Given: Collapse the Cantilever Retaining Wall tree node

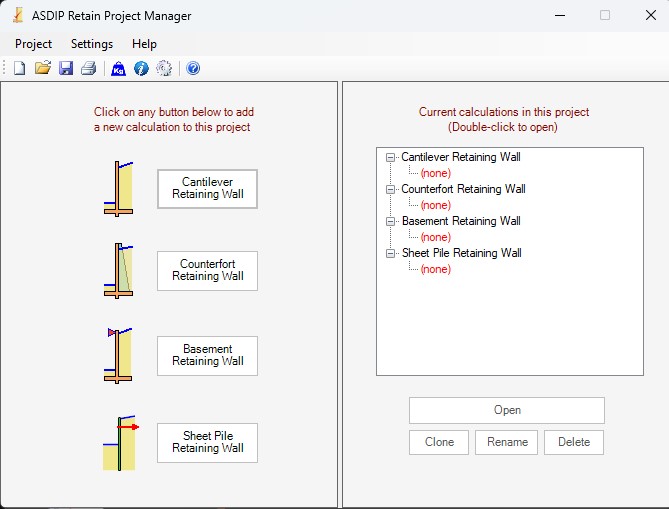Looking at the screenshot, I should tap(390, 157).
